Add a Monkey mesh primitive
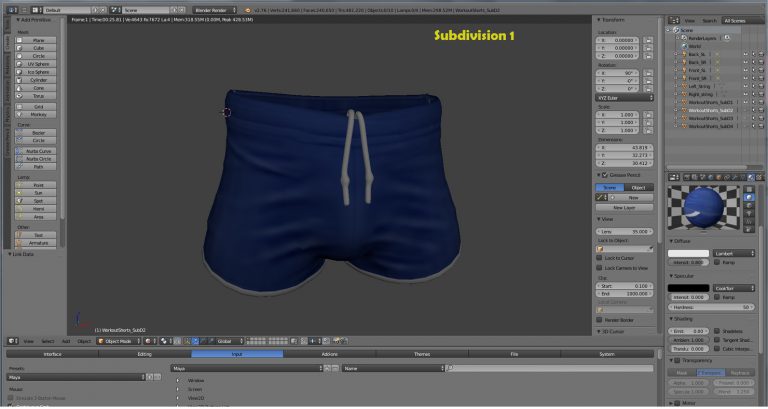The width and height of the screenshot is (768, 409). pyautogui.click(x=38, y=114)
